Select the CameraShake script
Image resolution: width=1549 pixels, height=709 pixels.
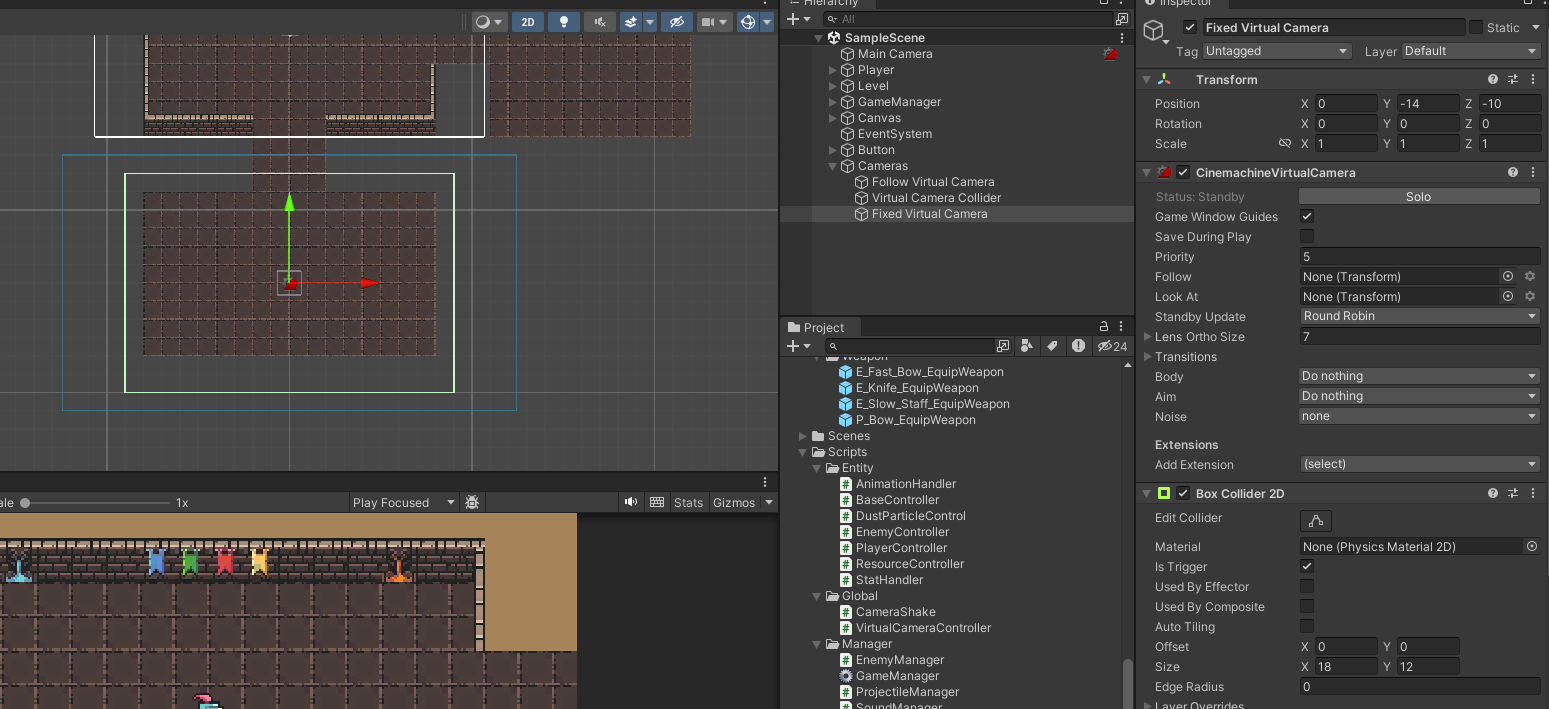(895, 612)
